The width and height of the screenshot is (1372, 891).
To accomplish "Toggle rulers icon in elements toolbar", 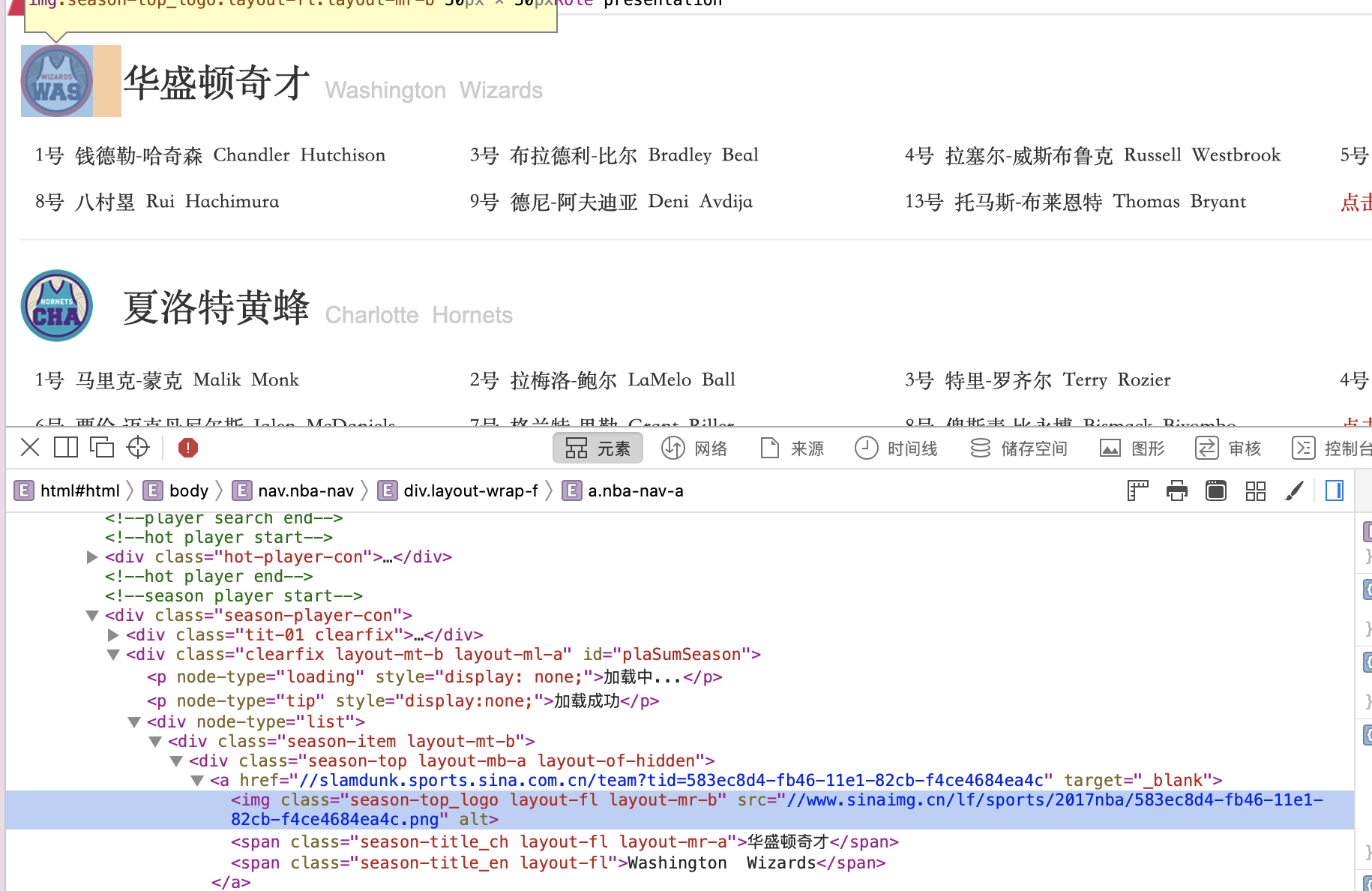I will click(1138, 490).
